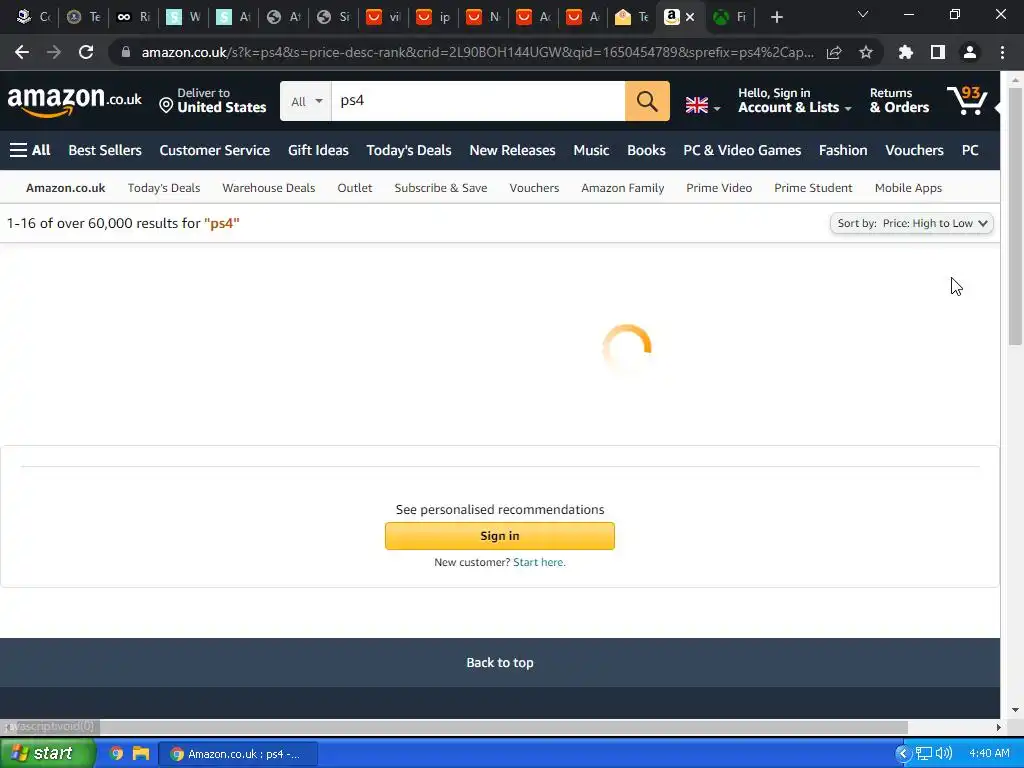Viewport: 1024px width, 768px height.
Task: Click the Amazon.co.uk : ps4 taskbar window button
Action: click(x=238, y=754)
